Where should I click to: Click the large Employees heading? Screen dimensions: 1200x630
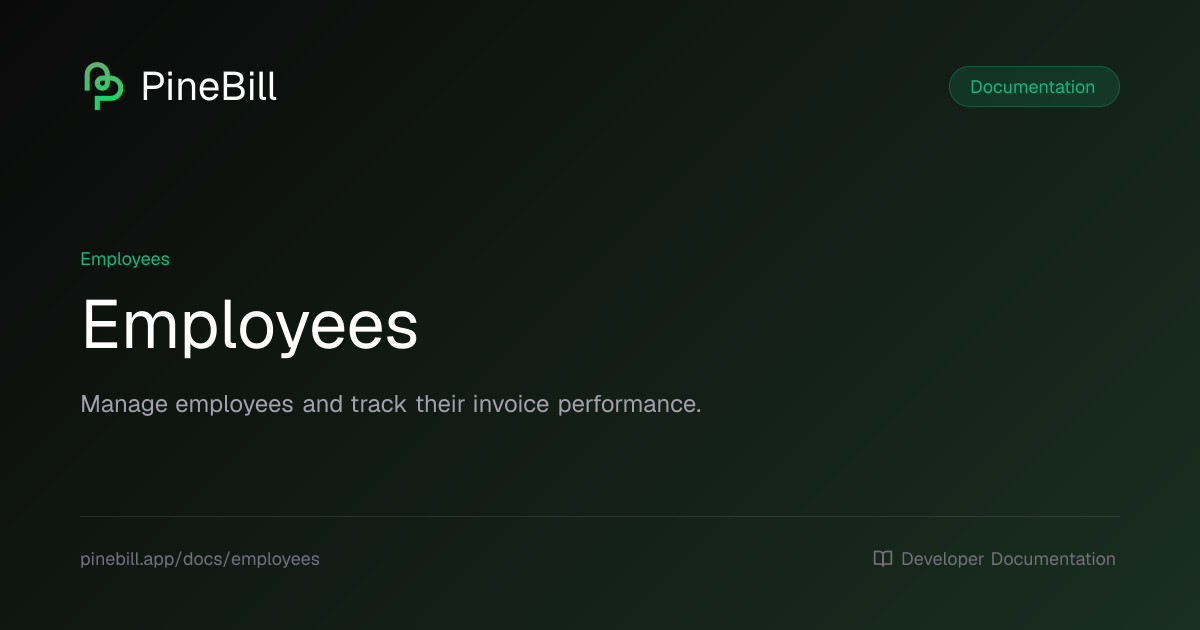coord(249,326)
